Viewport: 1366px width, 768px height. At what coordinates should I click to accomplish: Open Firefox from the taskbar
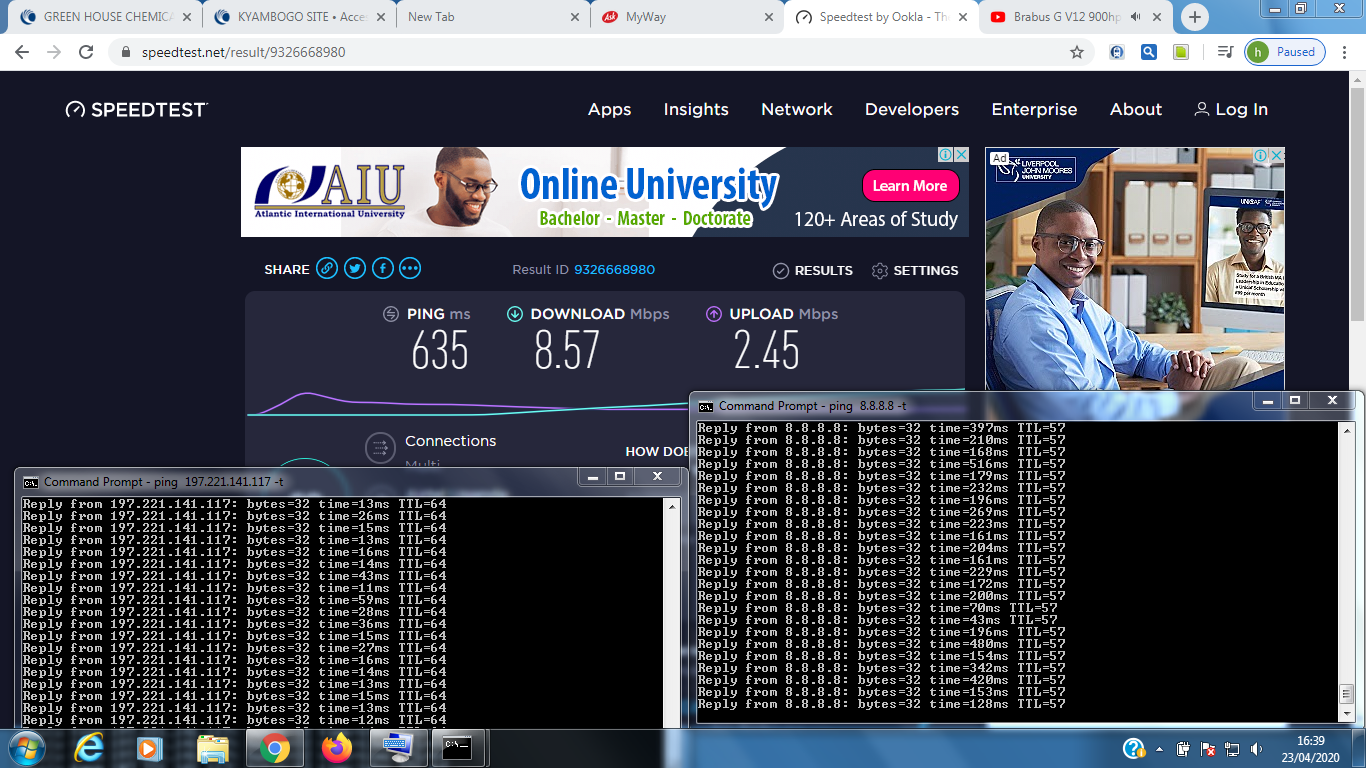point(337,747)
